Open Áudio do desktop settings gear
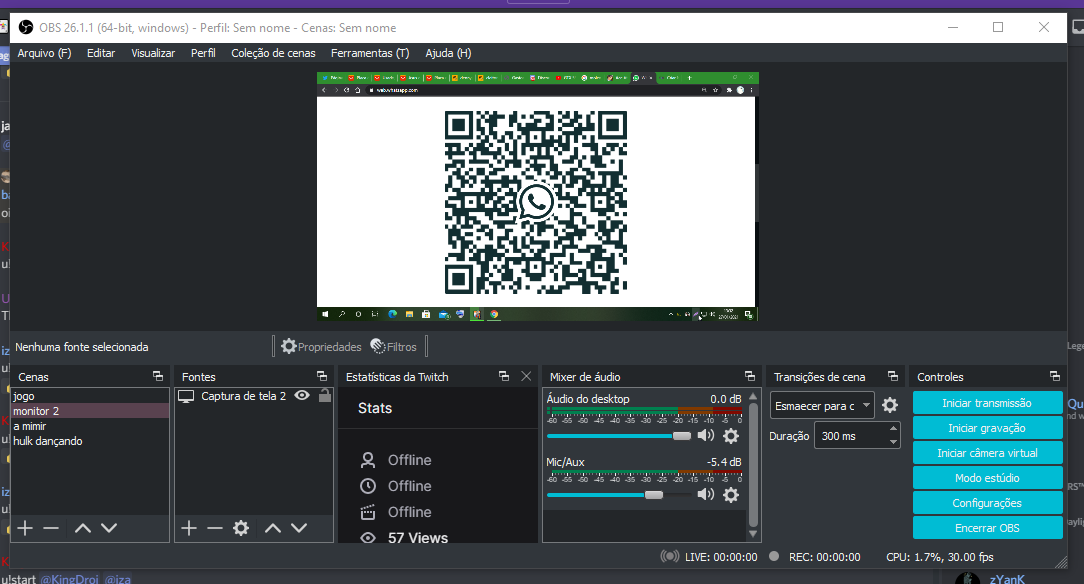The image size is (1084, 584). (x=731, y=435)
